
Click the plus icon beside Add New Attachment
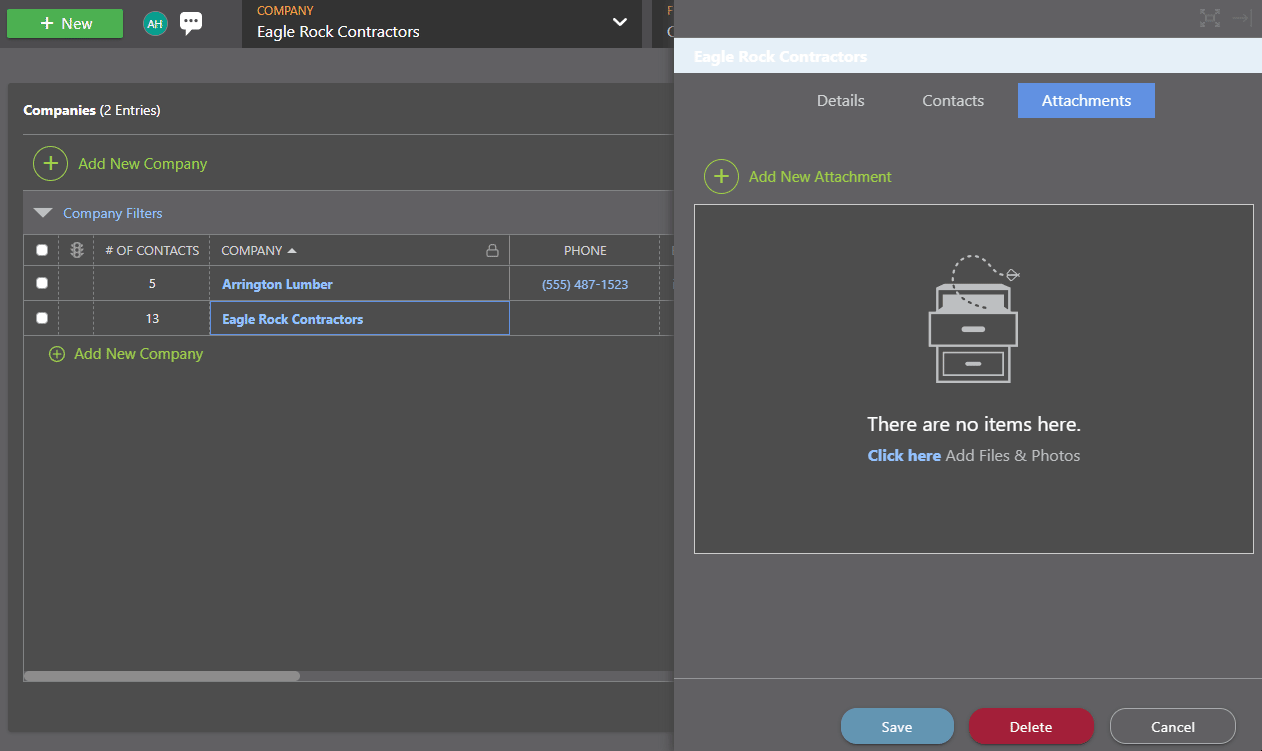pyautogui.click(x=721, y=176)
